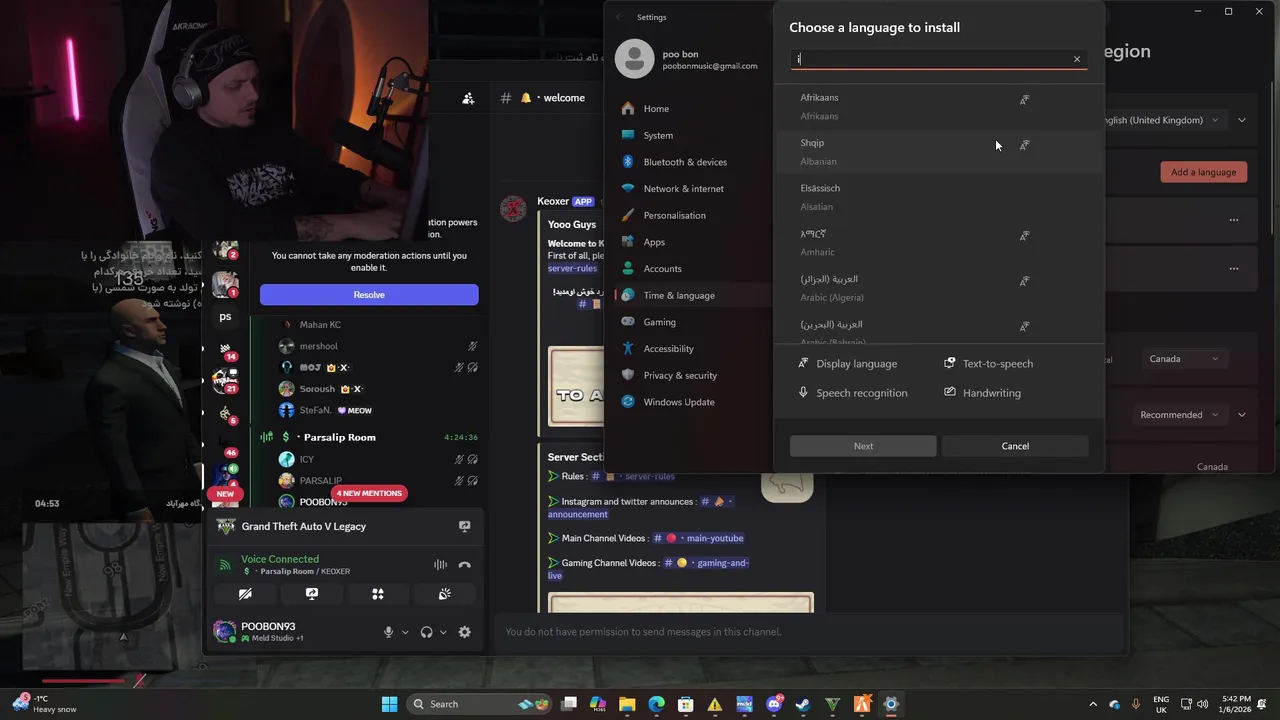Screen dimensions: 1280x720
Task: Click the Voice Connected signal icon
Action: (225, 565)
